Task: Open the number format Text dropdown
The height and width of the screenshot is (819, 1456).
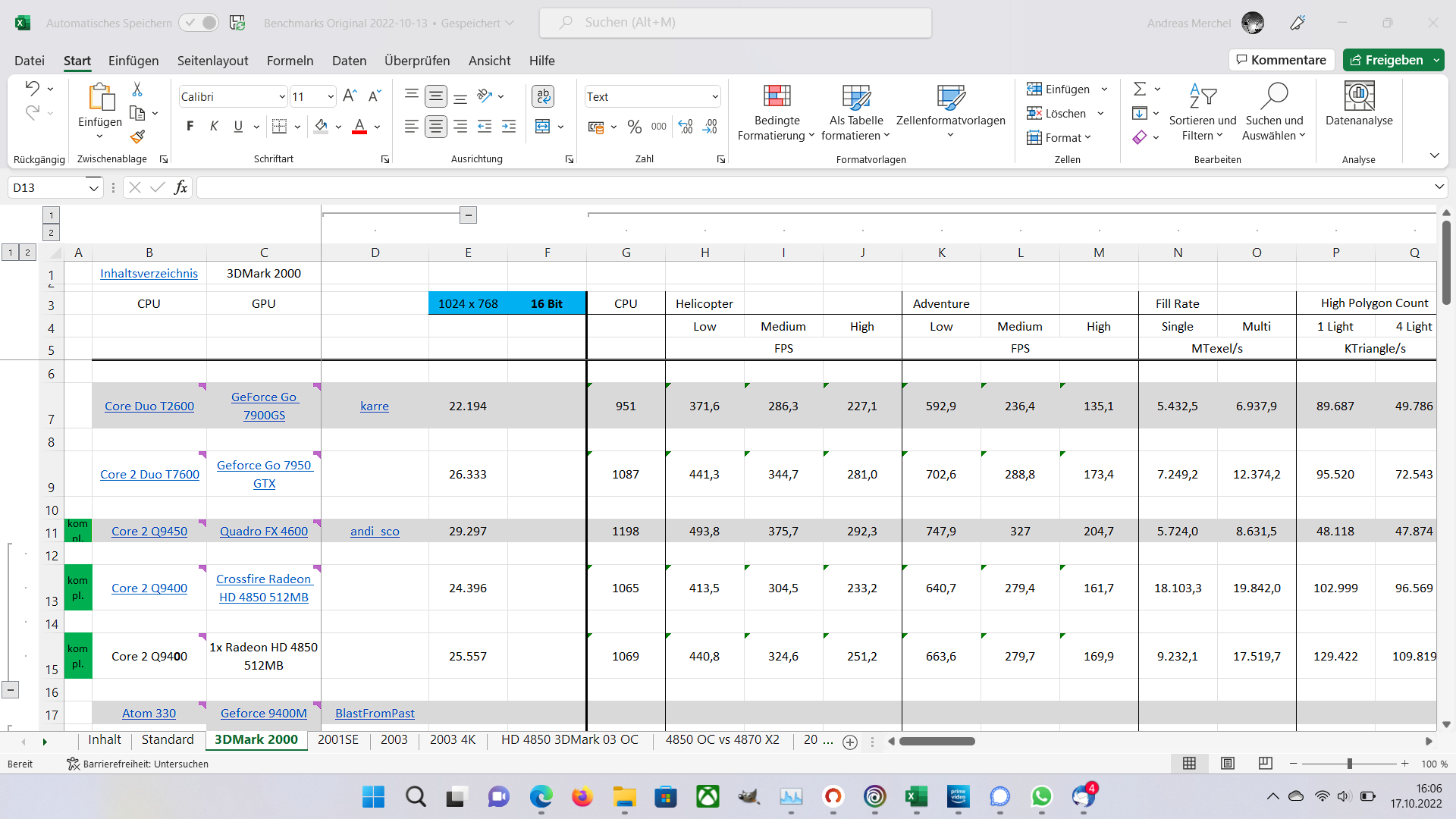Action: (x=714, y=96)
